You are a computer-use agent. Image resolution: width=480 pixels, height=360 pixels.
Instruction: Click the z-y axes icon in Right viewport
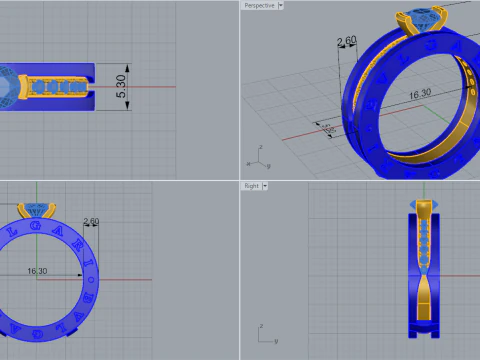pos(268,334)
